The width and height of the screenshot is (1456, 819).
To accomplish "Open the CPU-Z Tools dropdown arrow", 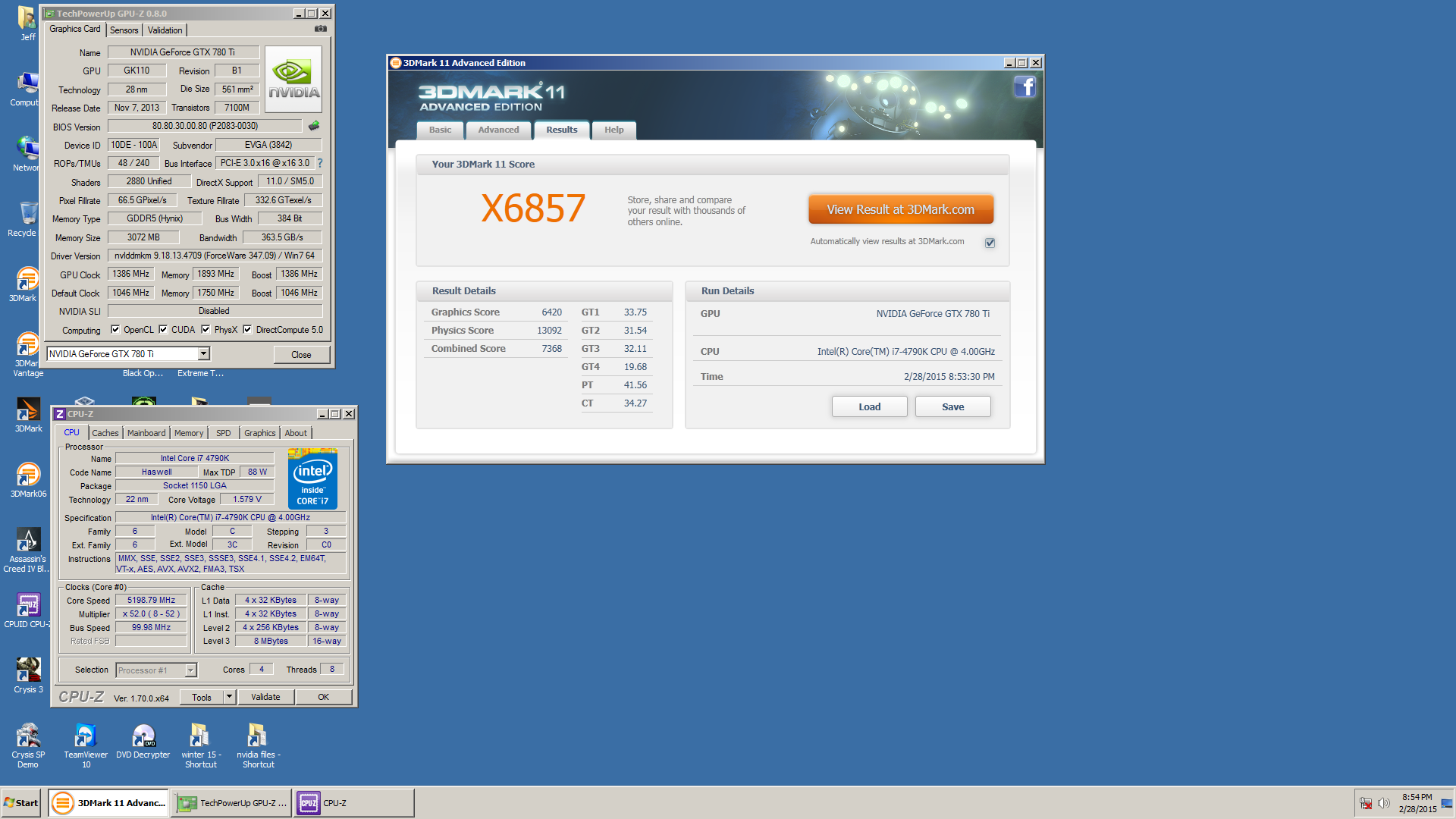I will (x=229, y=697).
